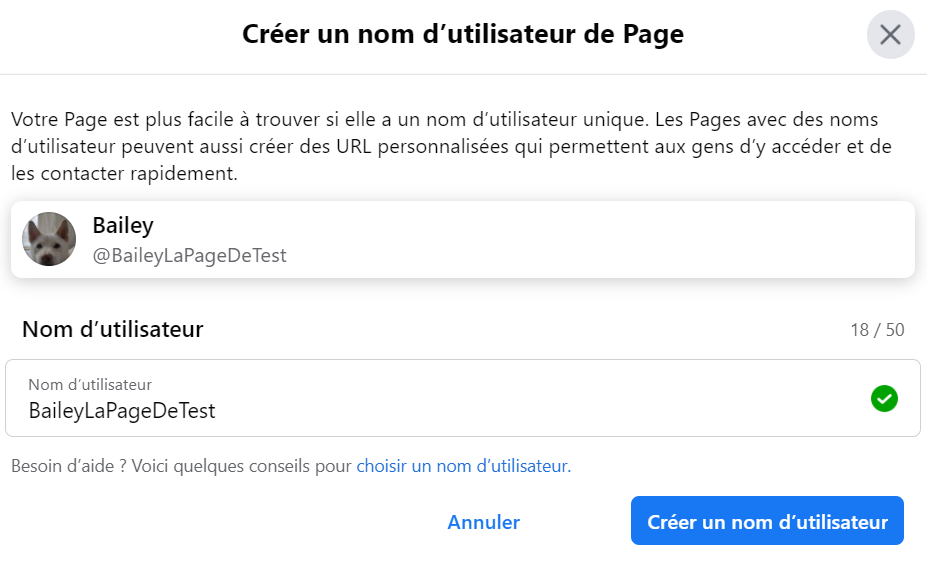Focus the field containing BaileyLaPageDeTest

click(x=122, y=410)
